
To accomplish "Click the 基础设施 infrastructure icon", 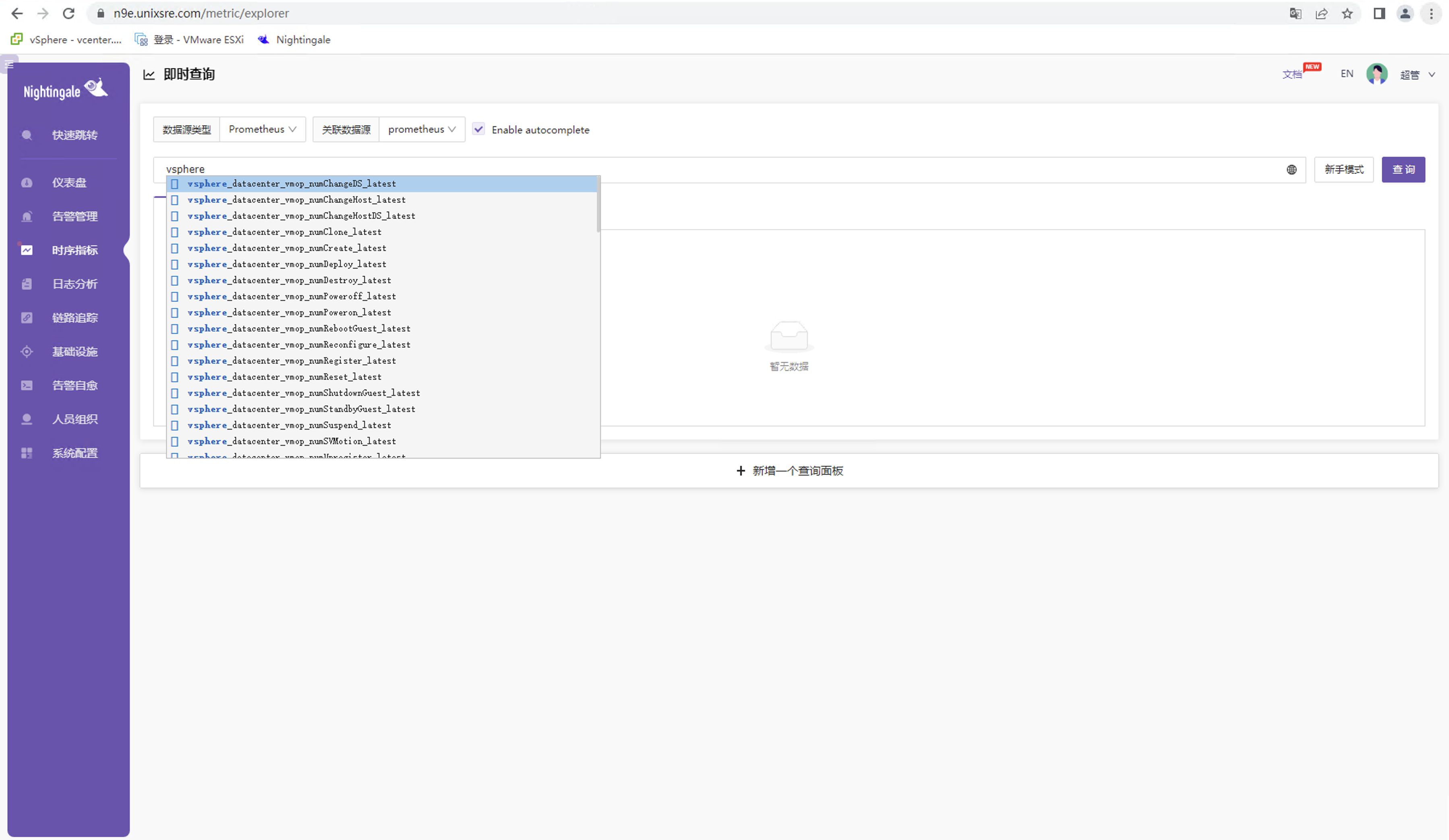I will pos(27,351).
